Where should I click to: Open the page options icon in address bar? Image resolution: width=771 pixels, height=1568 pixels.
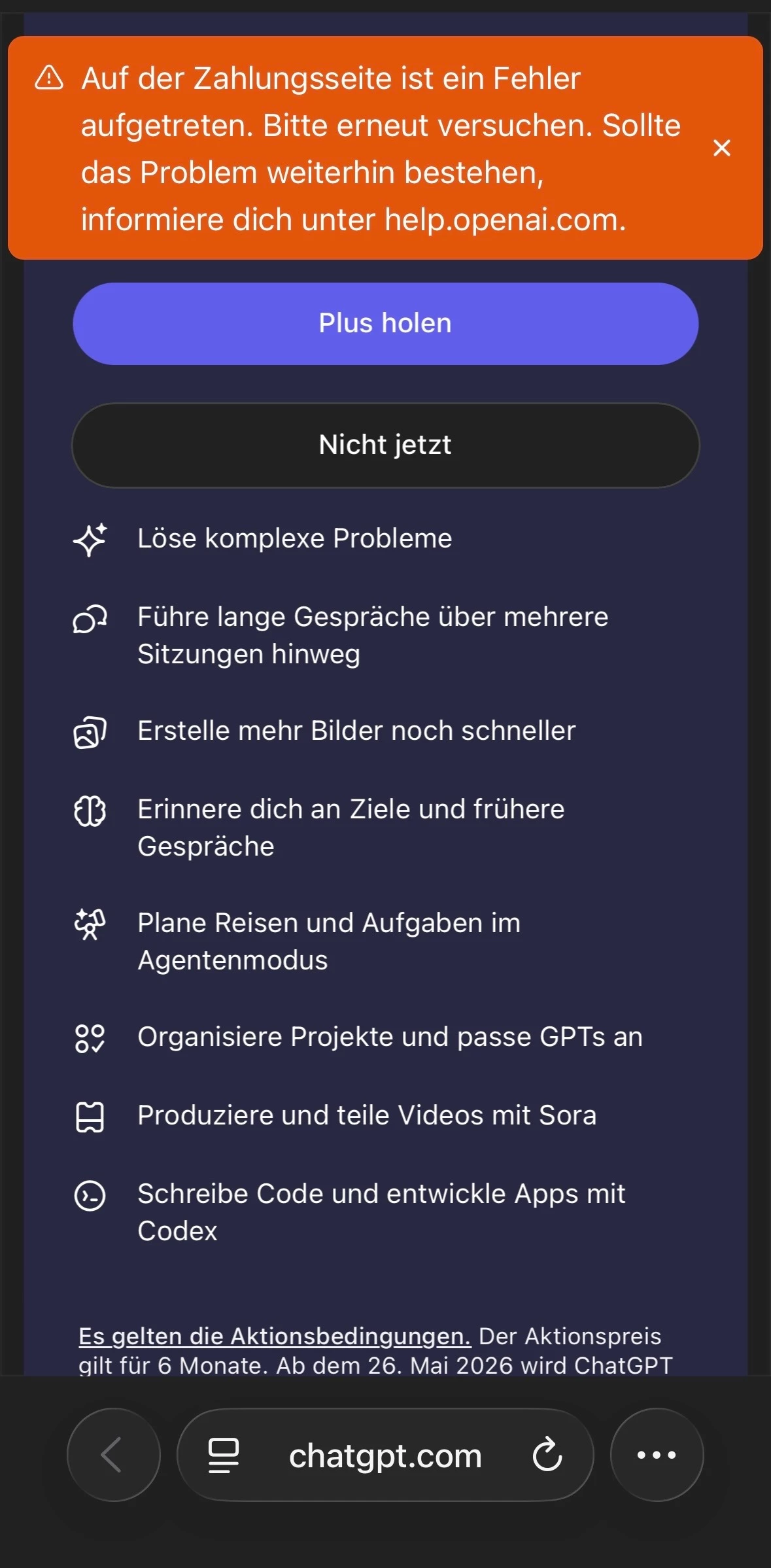(x=224, y=1455)
